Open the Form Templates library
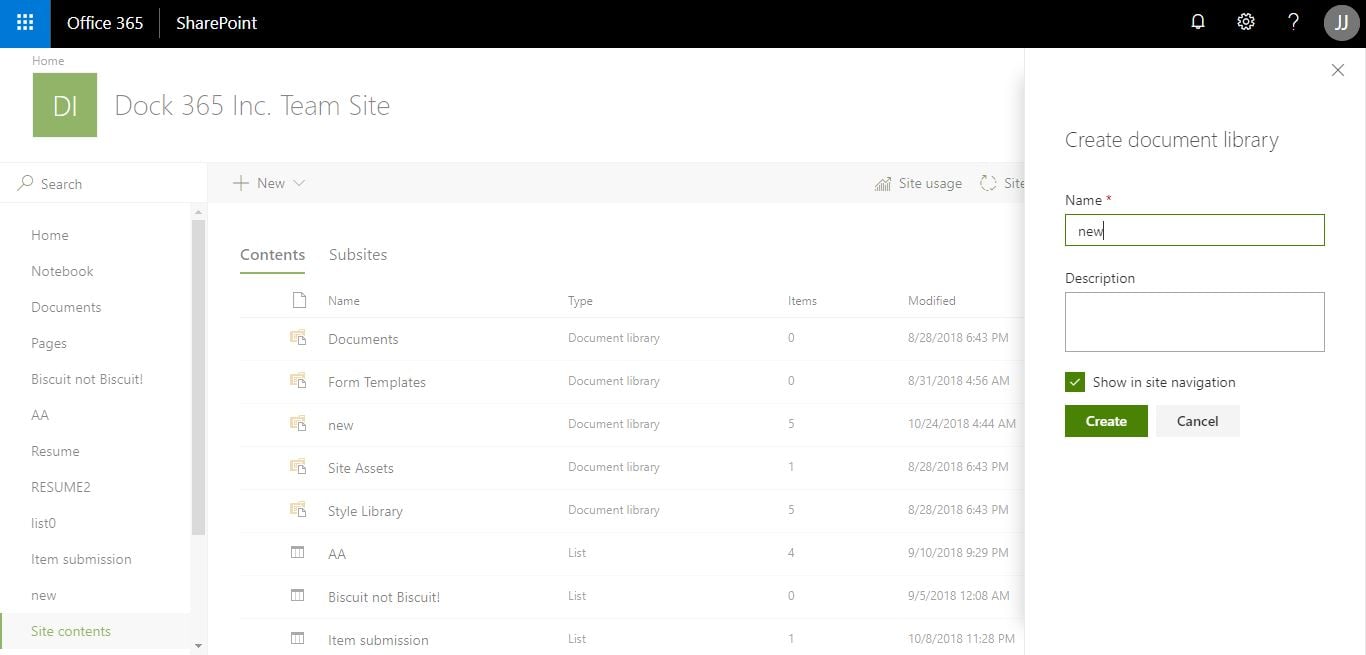 pyautogui.click(x=377, y=382)
